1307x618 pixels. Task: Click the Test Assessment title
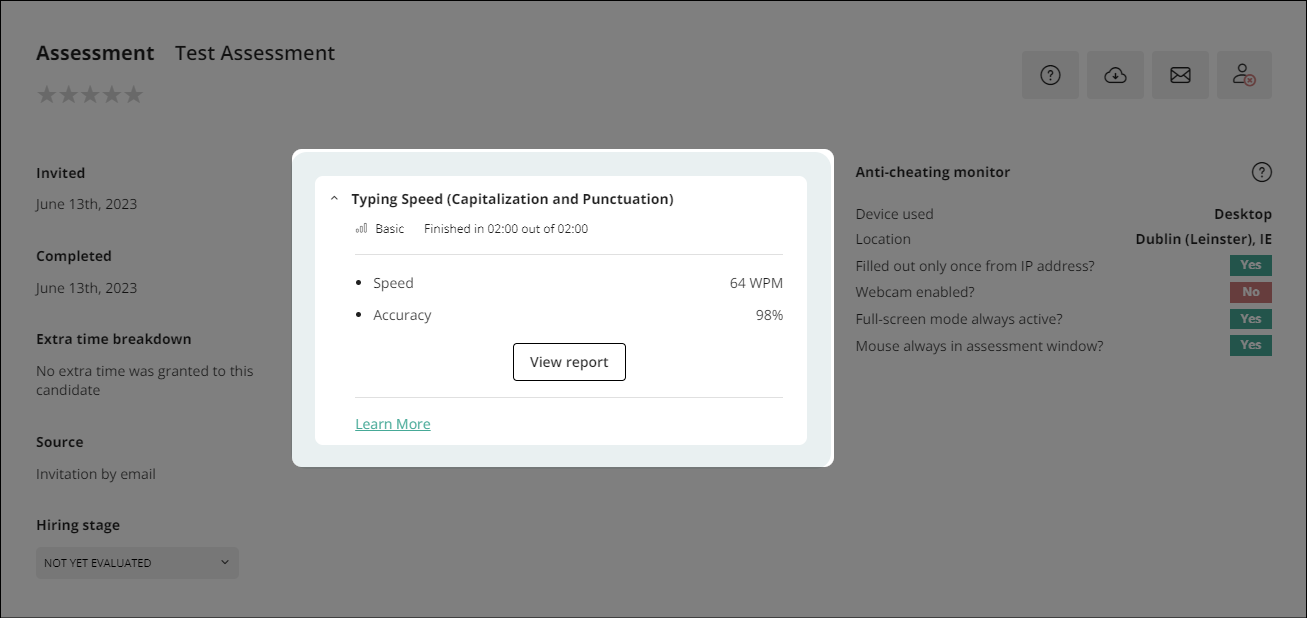point(254,52)
